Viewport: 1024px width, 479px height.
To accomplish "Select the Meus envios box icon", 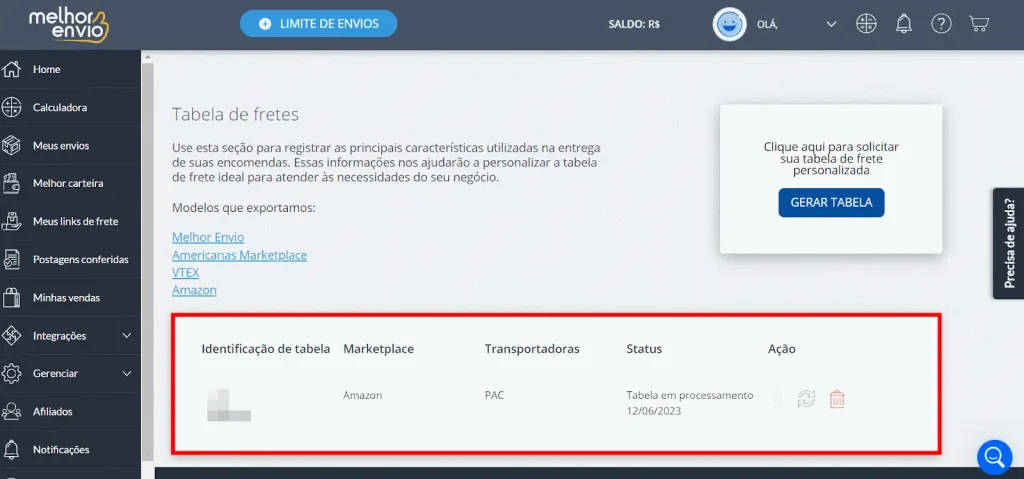I will pos(12,145).
